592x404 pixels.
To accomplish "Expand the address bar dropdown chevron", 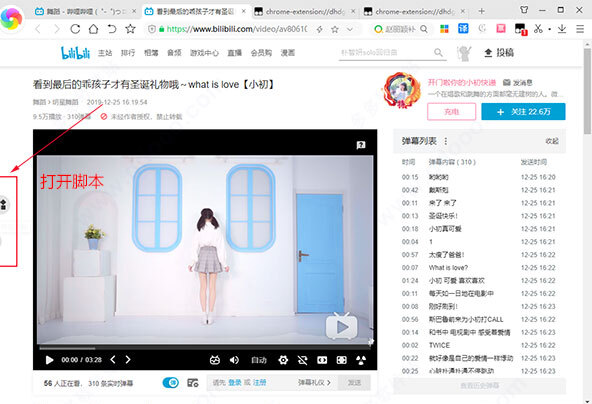I will coord(350,29).
